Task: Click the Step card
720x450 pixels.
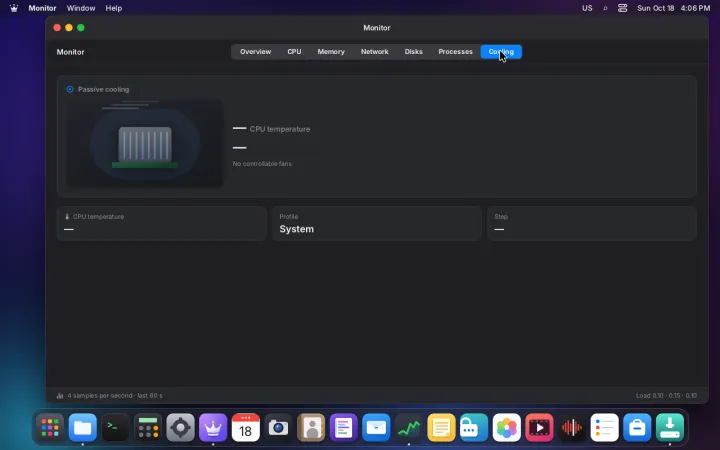Action: tap(591, 224)
